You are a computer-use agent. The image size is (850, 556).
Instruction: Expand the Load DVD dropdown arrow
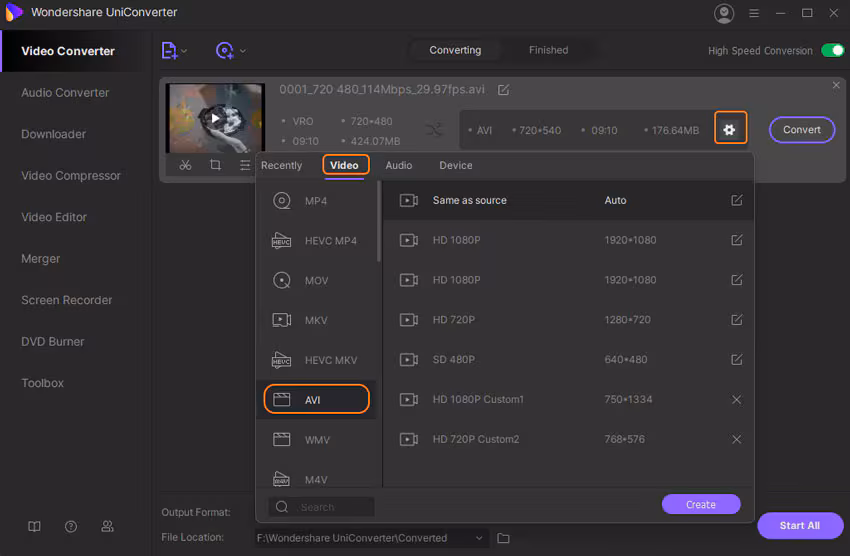tap(243, 51)
